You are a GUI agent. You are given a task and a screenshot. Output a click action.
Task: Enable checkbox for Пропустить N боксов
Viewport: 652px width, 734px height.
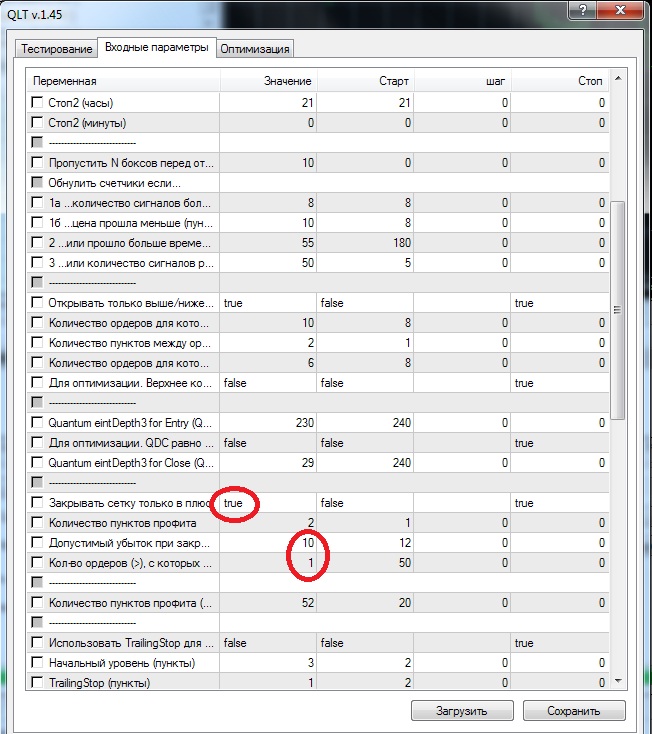37,162
